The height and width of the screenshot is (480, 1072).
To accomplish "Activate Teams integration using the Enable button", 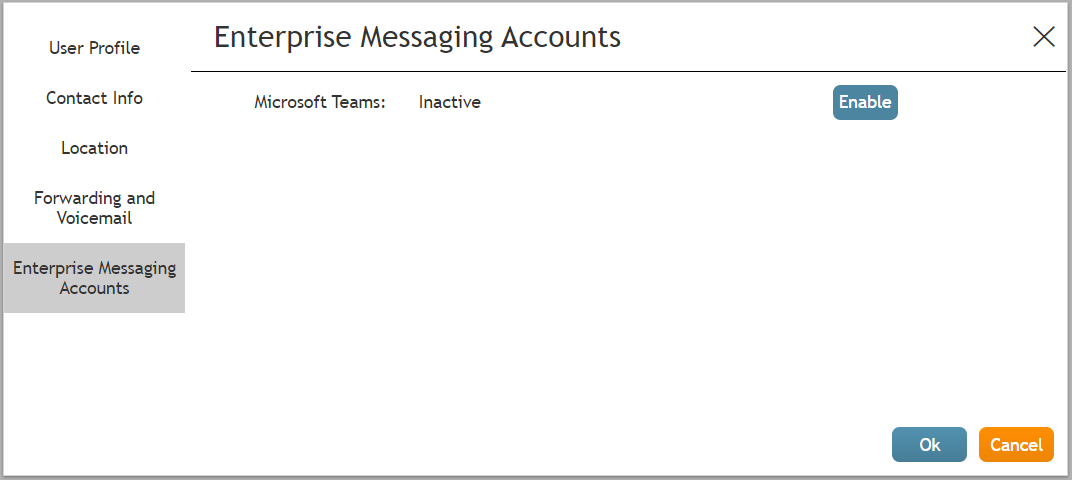I will pos(864,102).
